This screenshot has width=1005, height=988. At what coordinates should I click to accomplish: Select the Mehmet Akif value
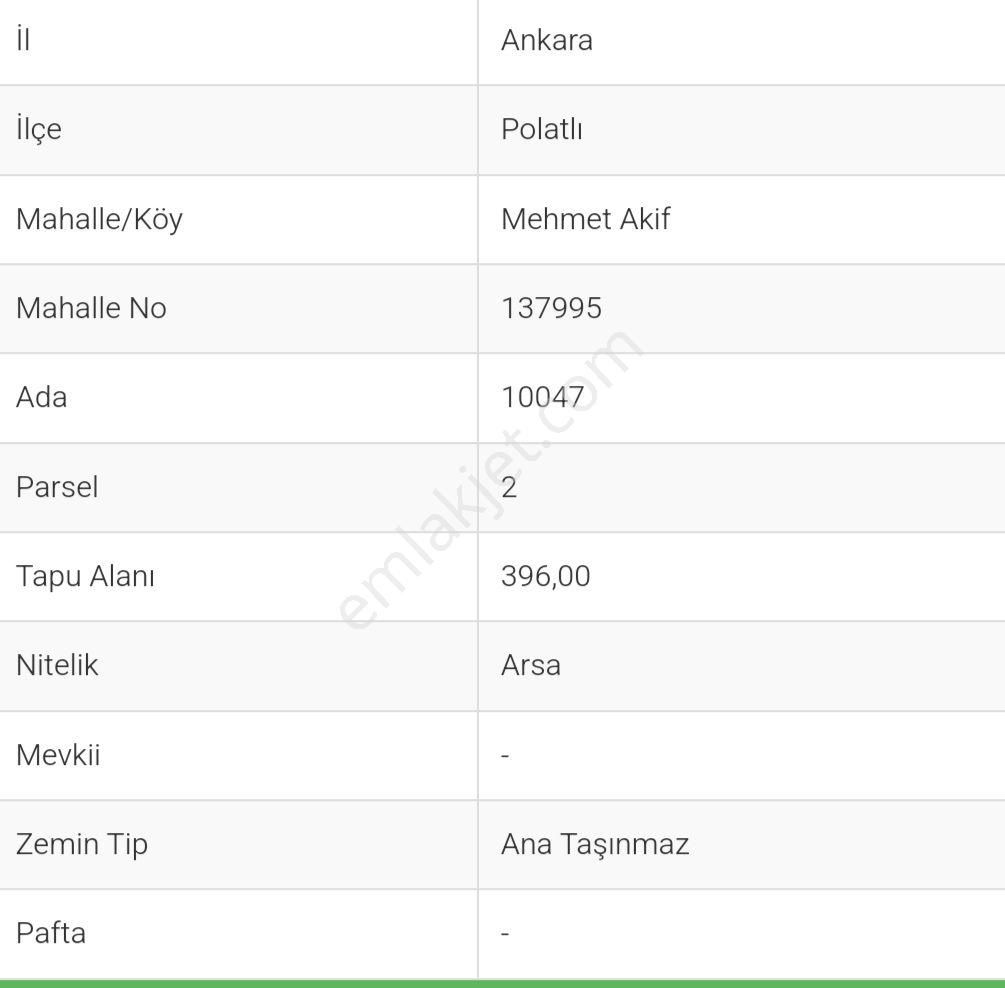tap(585, 219)
